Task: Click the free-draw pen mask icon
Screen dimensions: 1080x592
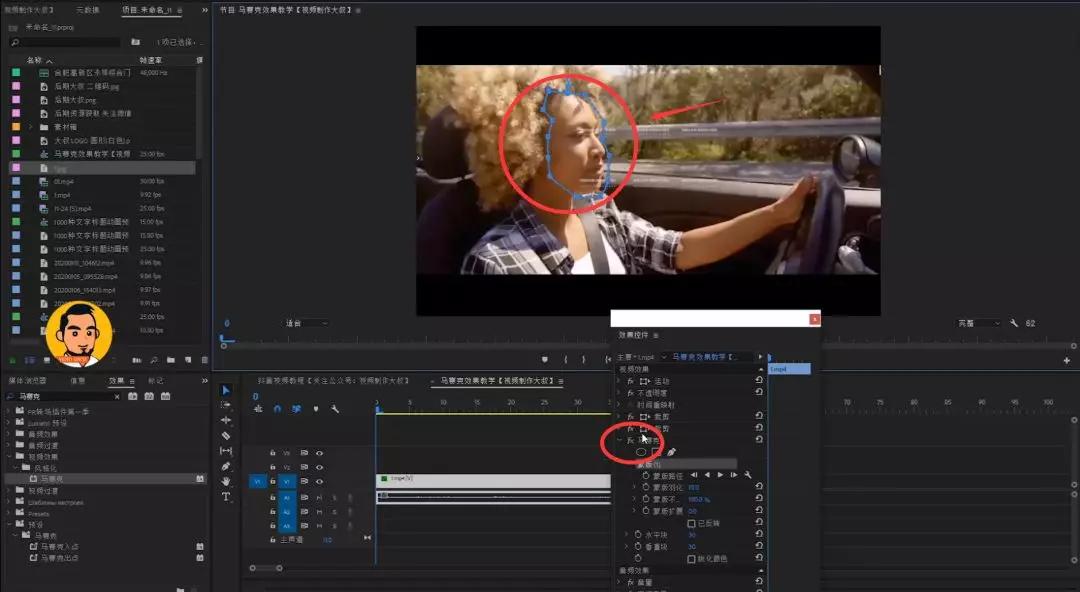Action: click(672, 452)
